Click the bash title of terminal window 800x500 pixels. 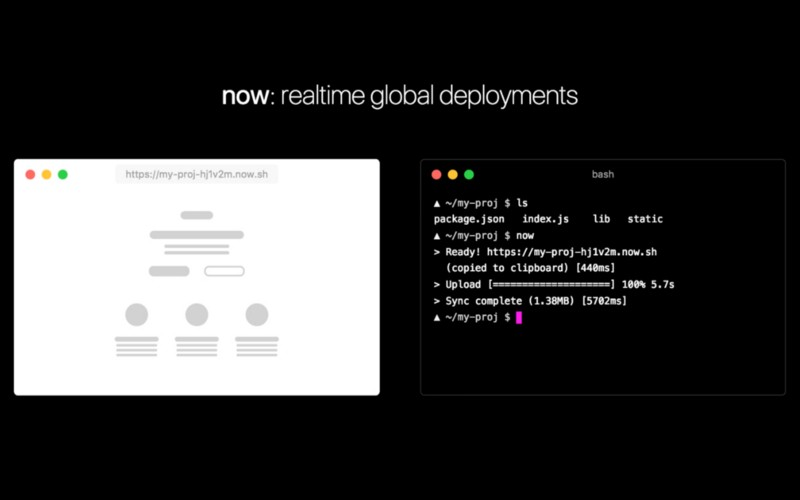coord(603,174)
